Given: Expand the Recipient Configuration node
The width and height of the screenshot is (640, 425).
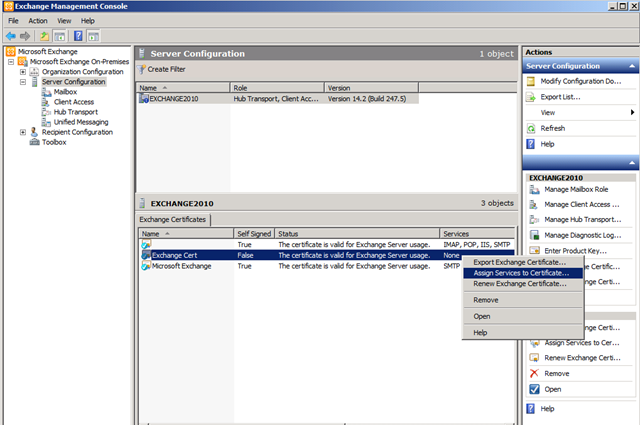Looking at the screenshot, I should (23, 132).
